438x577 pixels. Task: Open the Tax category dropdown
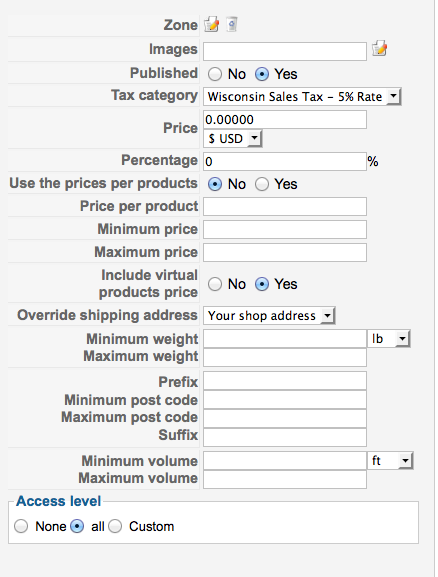pyautogui.click(x=302, y=97)
